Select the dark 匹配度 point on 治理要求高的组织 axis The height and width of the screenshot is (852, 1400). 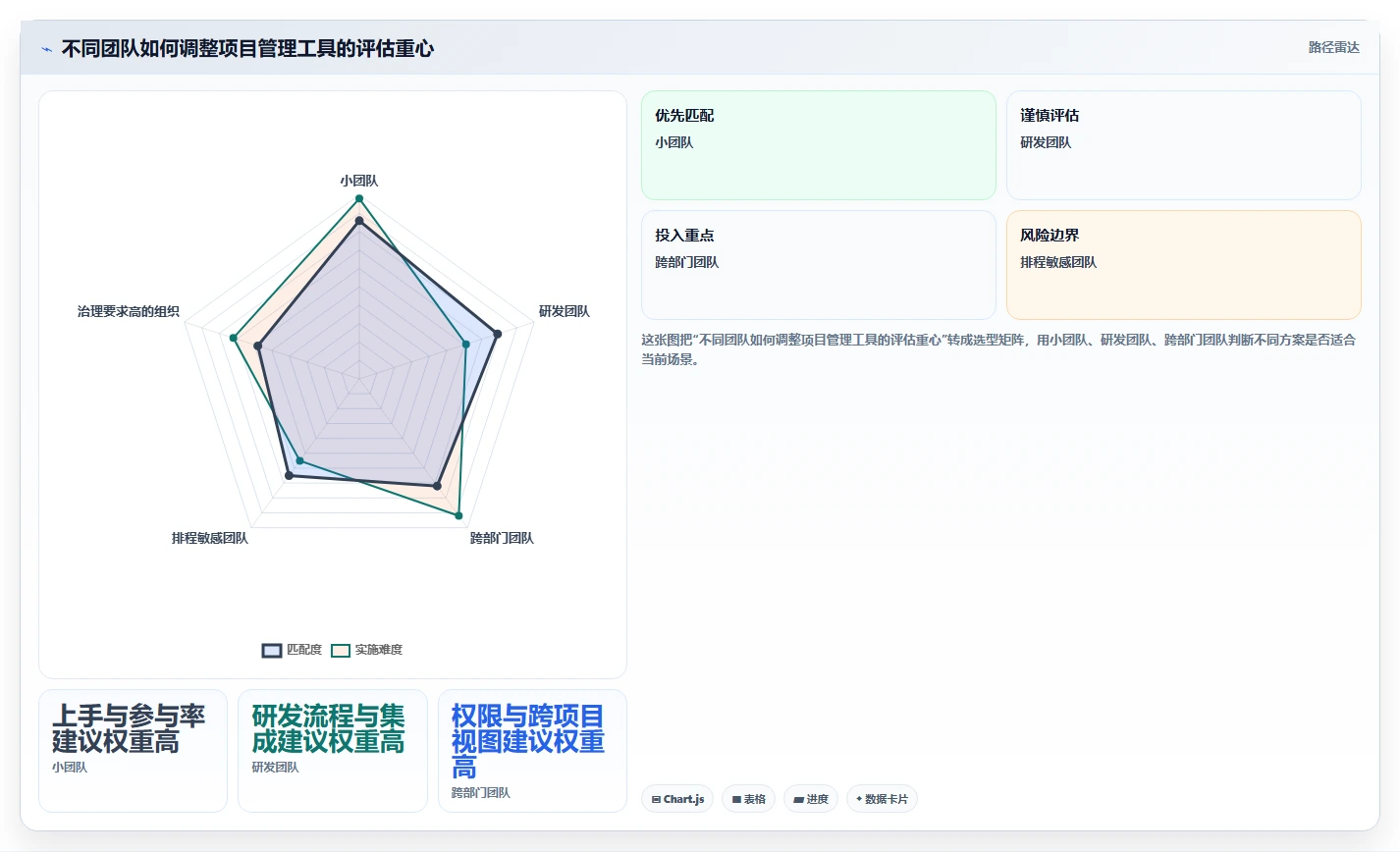(x=258, y=346)
